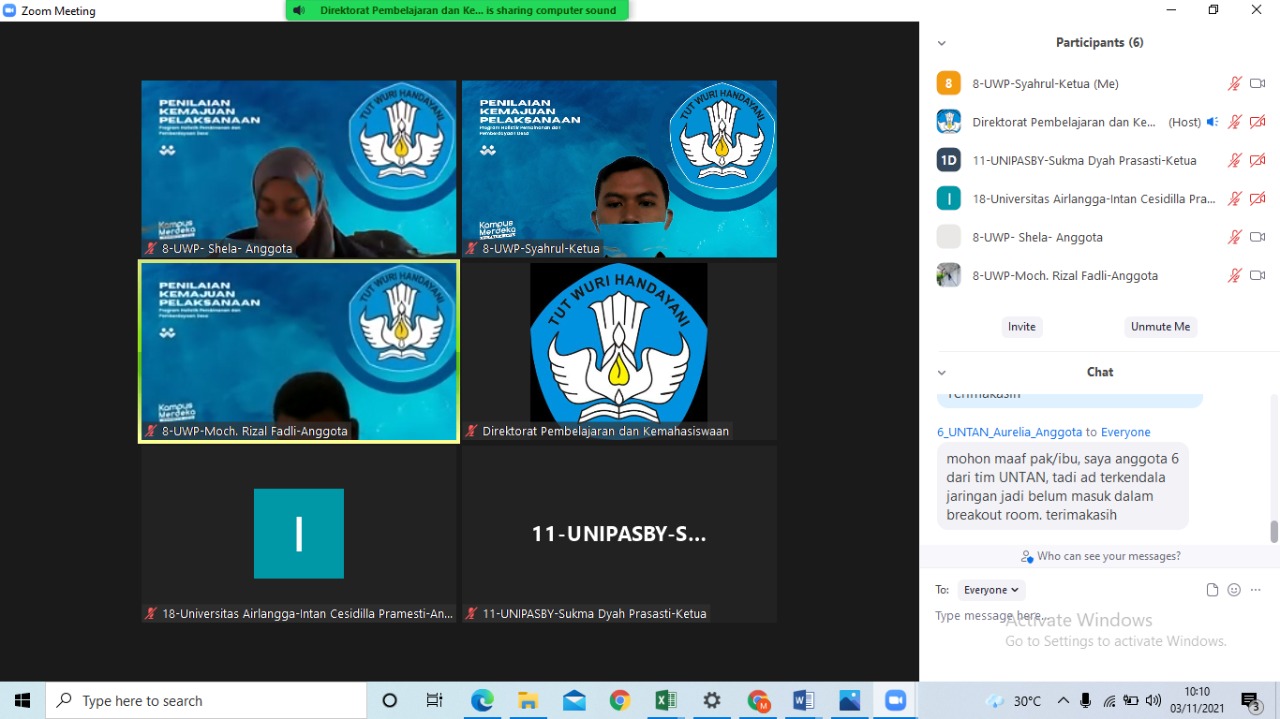Viewport: 1280px width, 719px height.
Task: Toggle camera icon in 8-UWP-Syahrul-Ketua (Me) row
Action: pos(1258,84)
